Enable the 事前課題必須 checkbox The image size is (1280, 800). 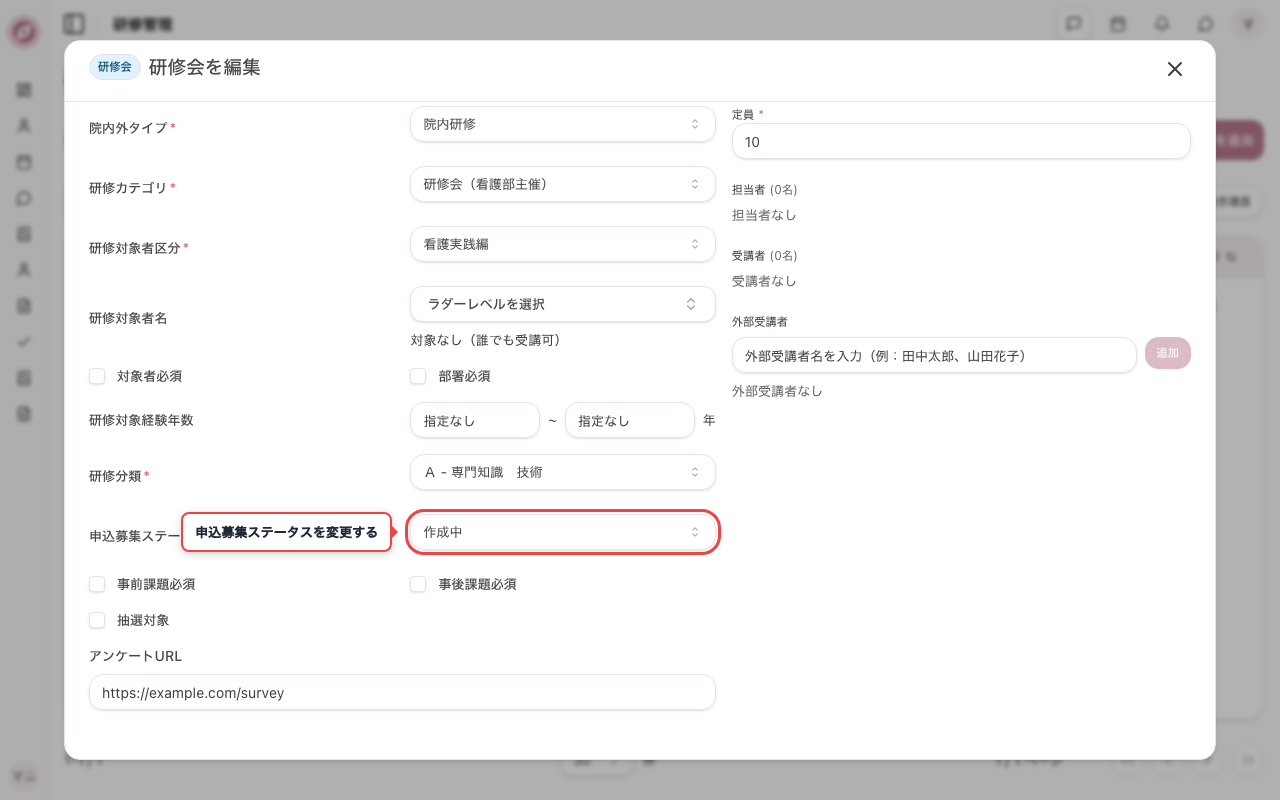97,584
